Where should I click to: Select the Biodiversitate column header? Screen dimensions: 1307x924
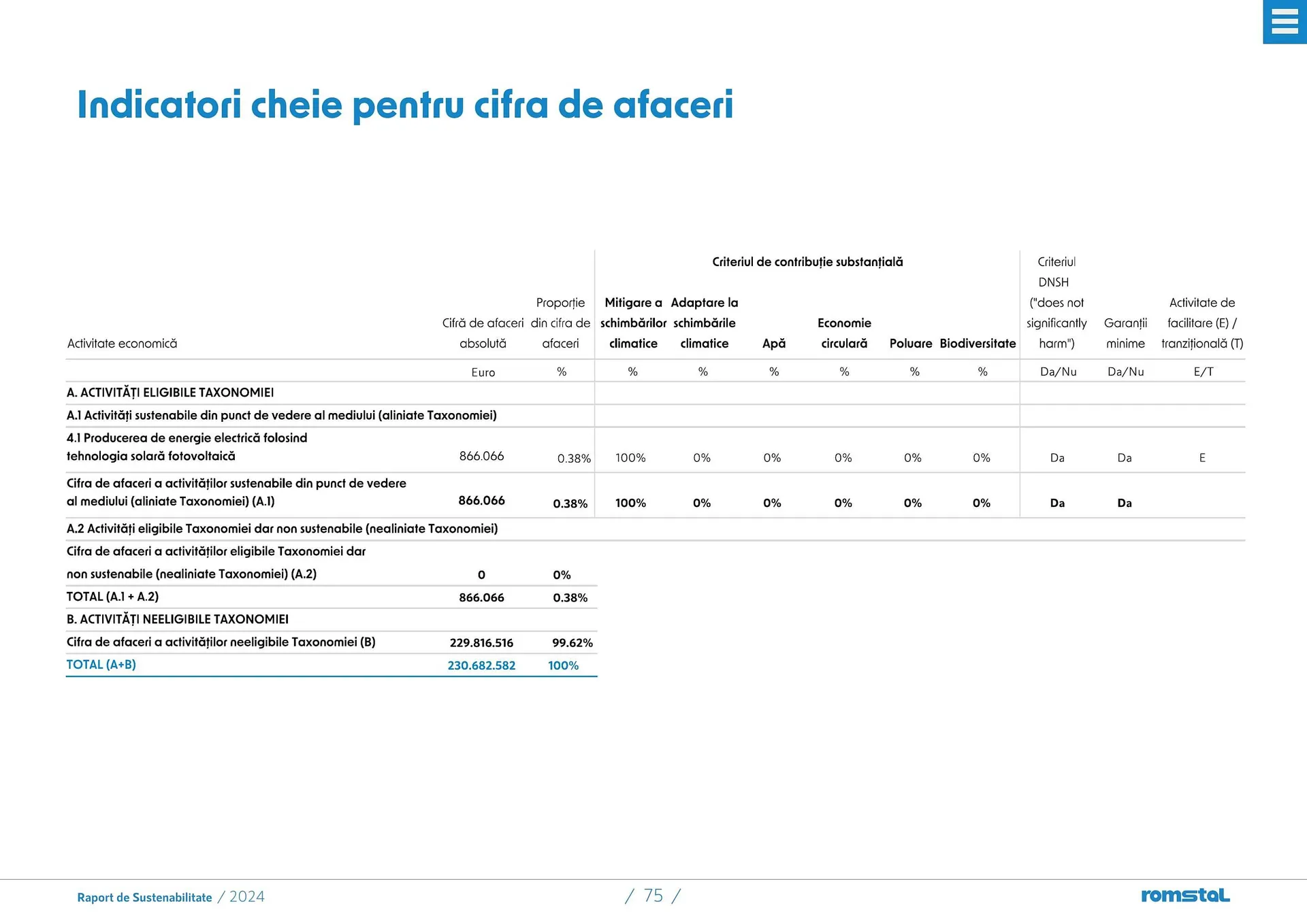(978, 344)
